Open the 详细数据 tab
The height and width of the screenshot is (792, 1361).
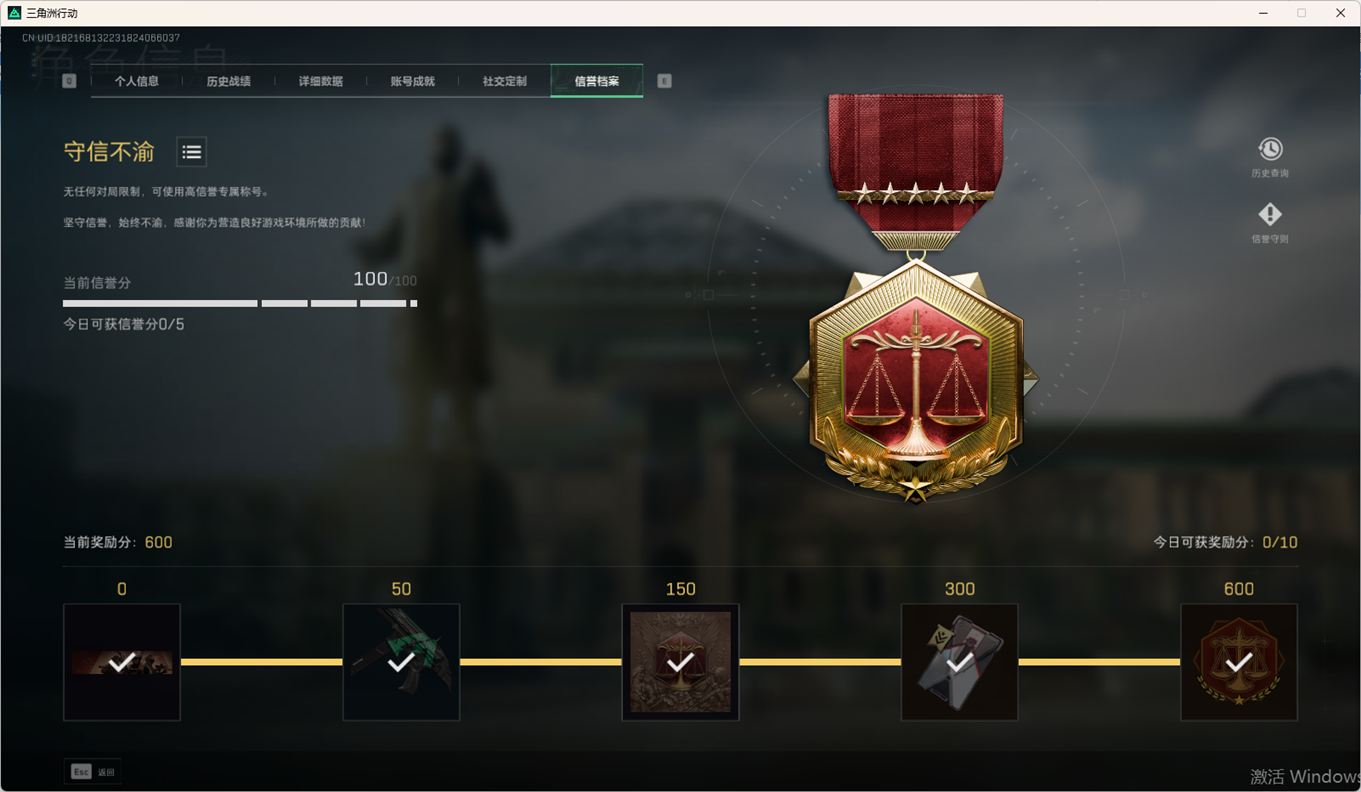pos(320,81)
